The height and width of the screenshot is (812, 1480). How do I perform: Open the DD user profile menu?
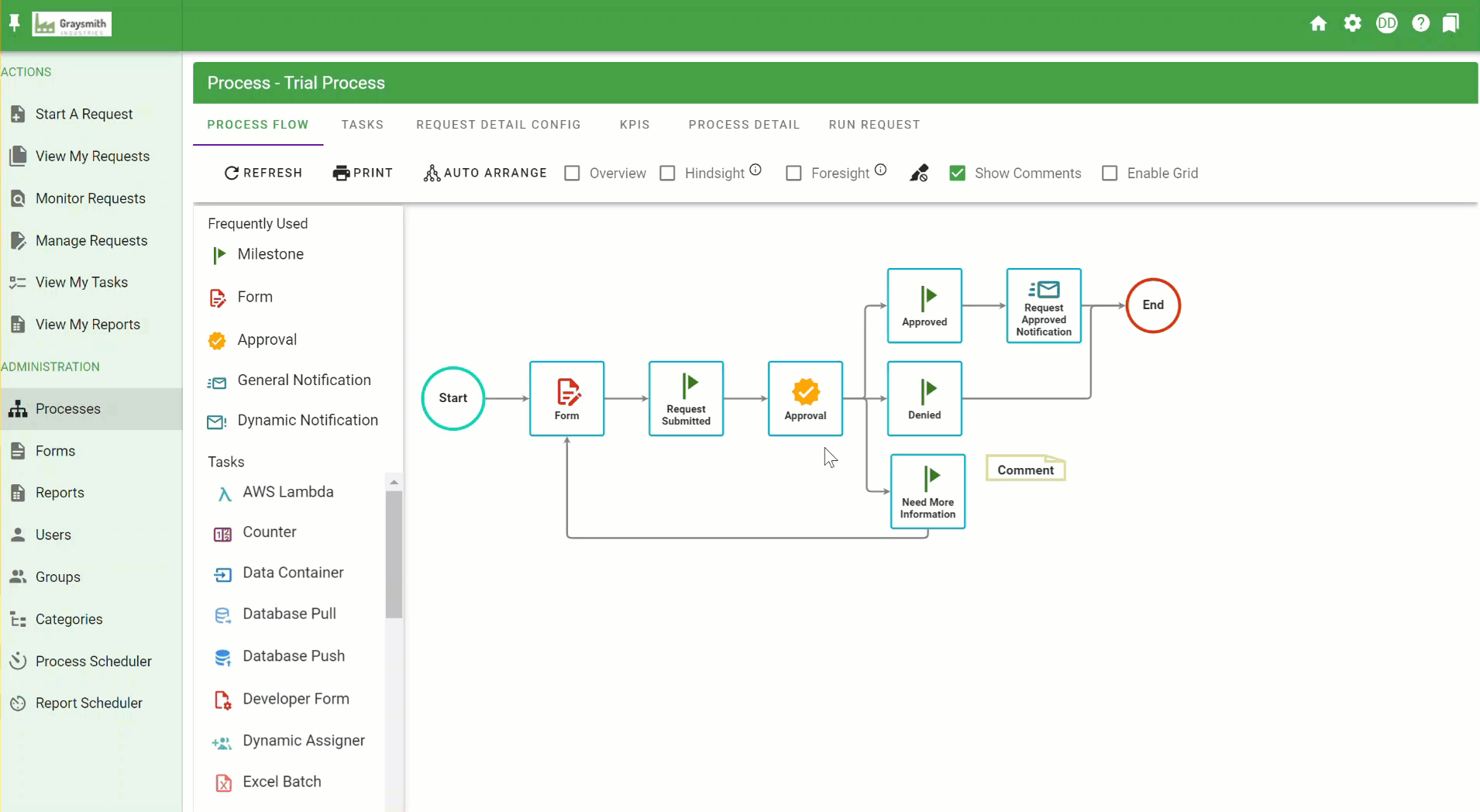pos(1386,23)
